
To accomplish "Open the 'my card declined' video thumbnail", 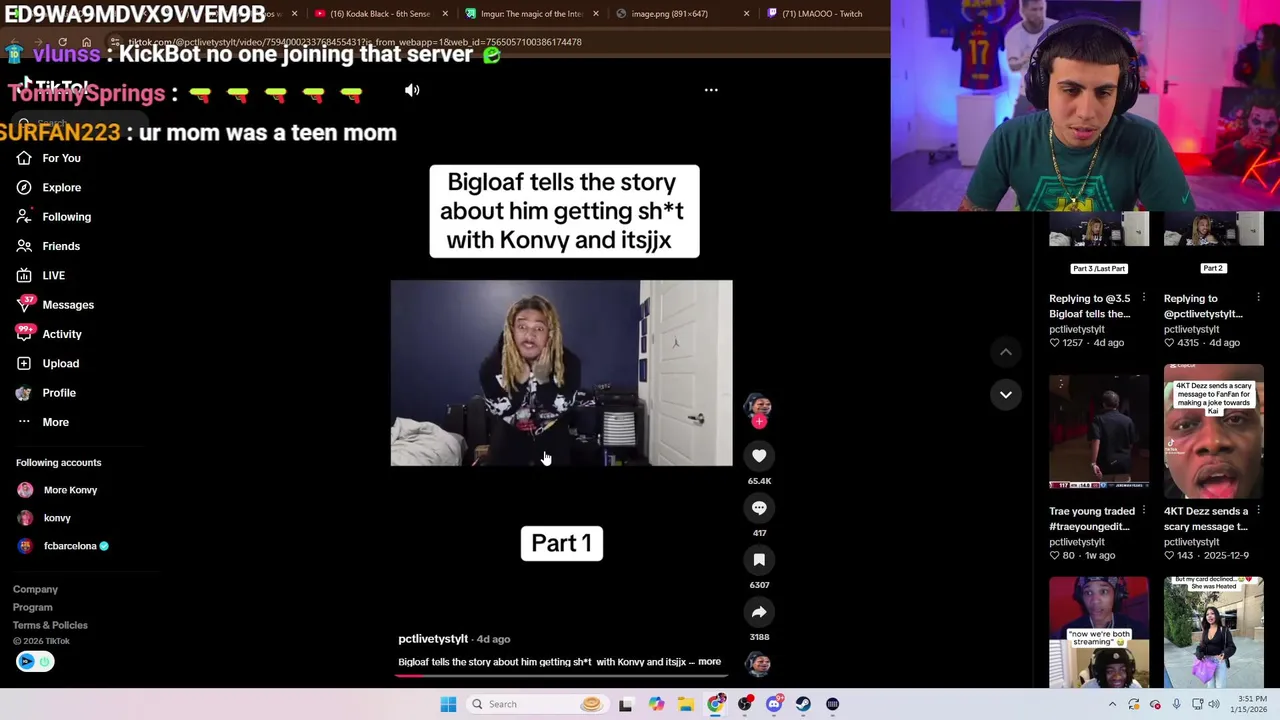I will click(1213, 632).
